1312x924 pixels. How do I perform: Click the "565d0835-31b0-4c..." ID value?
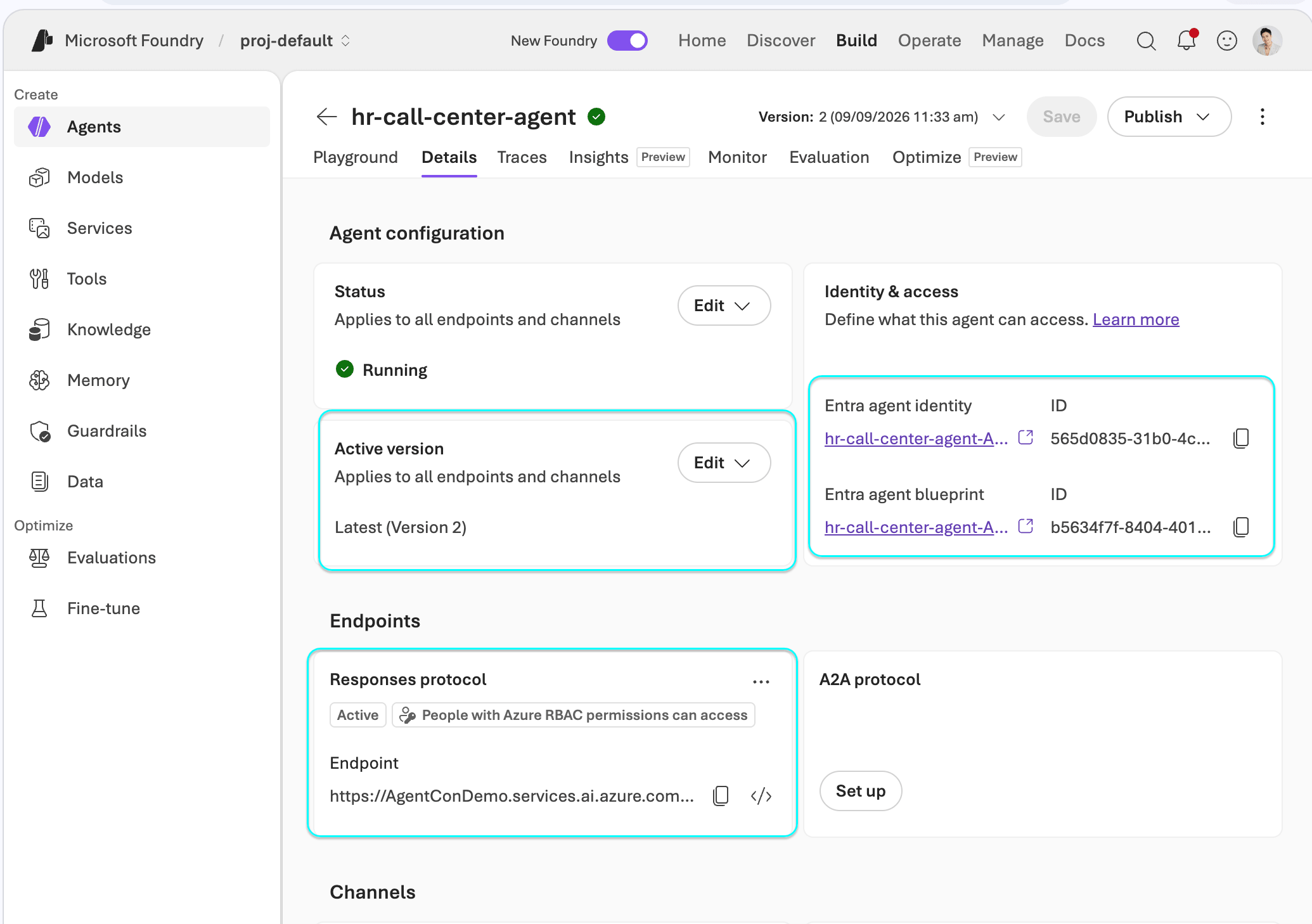(1130, 439)
